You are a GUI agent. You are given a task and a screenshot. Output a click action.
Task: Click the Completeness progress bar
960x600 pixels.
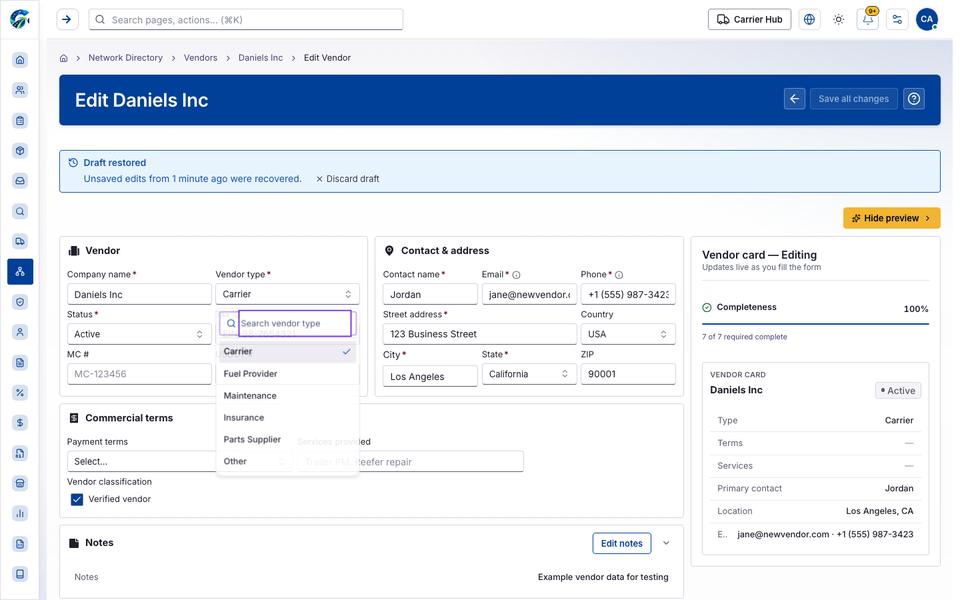816,323
